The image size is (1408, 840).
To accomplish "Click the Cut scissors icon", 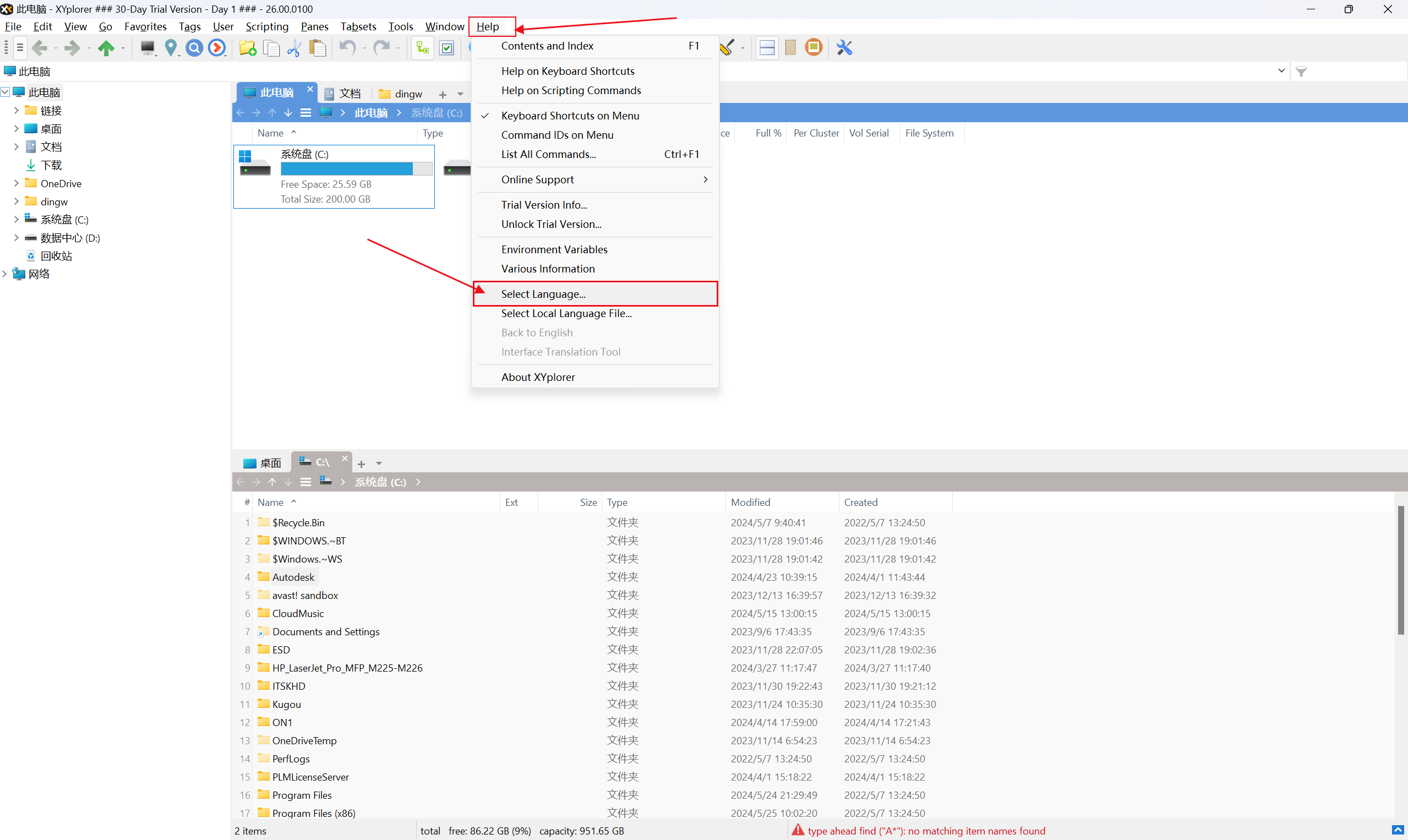I will click(294, 48).
